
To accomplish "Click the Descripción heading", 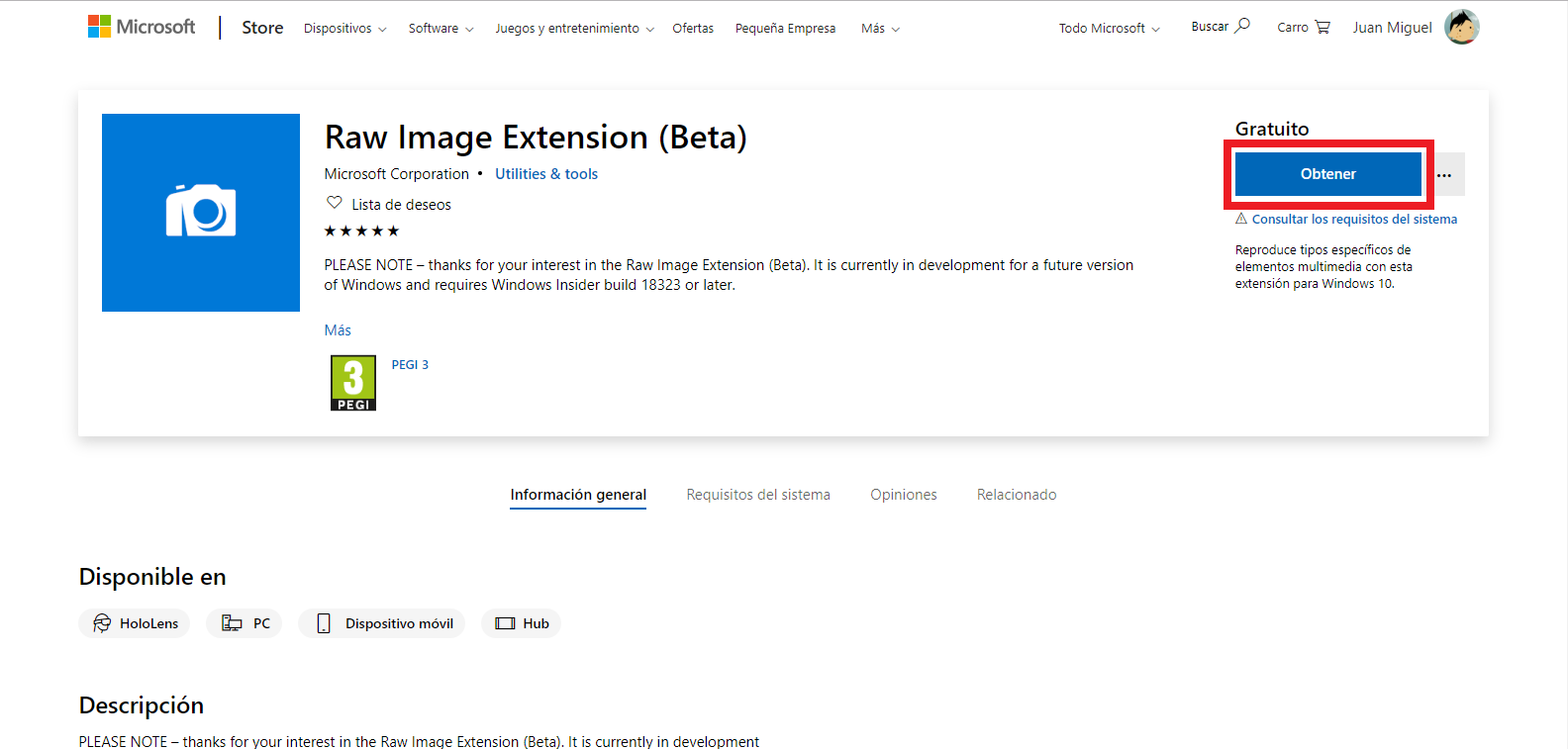I will coord(142,705).
